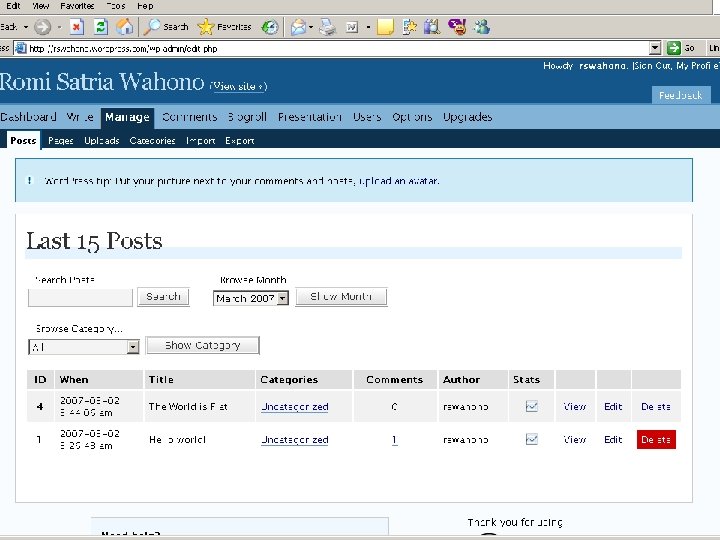Click the Home icon in toolbar
This screenshot has width=720, height=540.
(x=124, y=27)
